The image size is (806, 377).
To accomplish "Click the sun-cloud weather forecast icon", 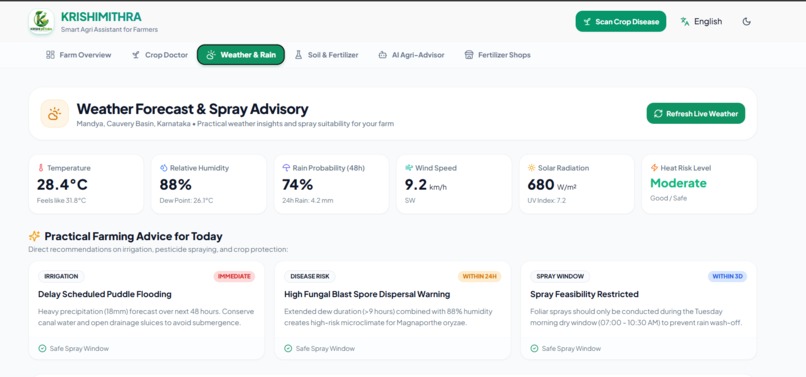I will coord(54,114).
